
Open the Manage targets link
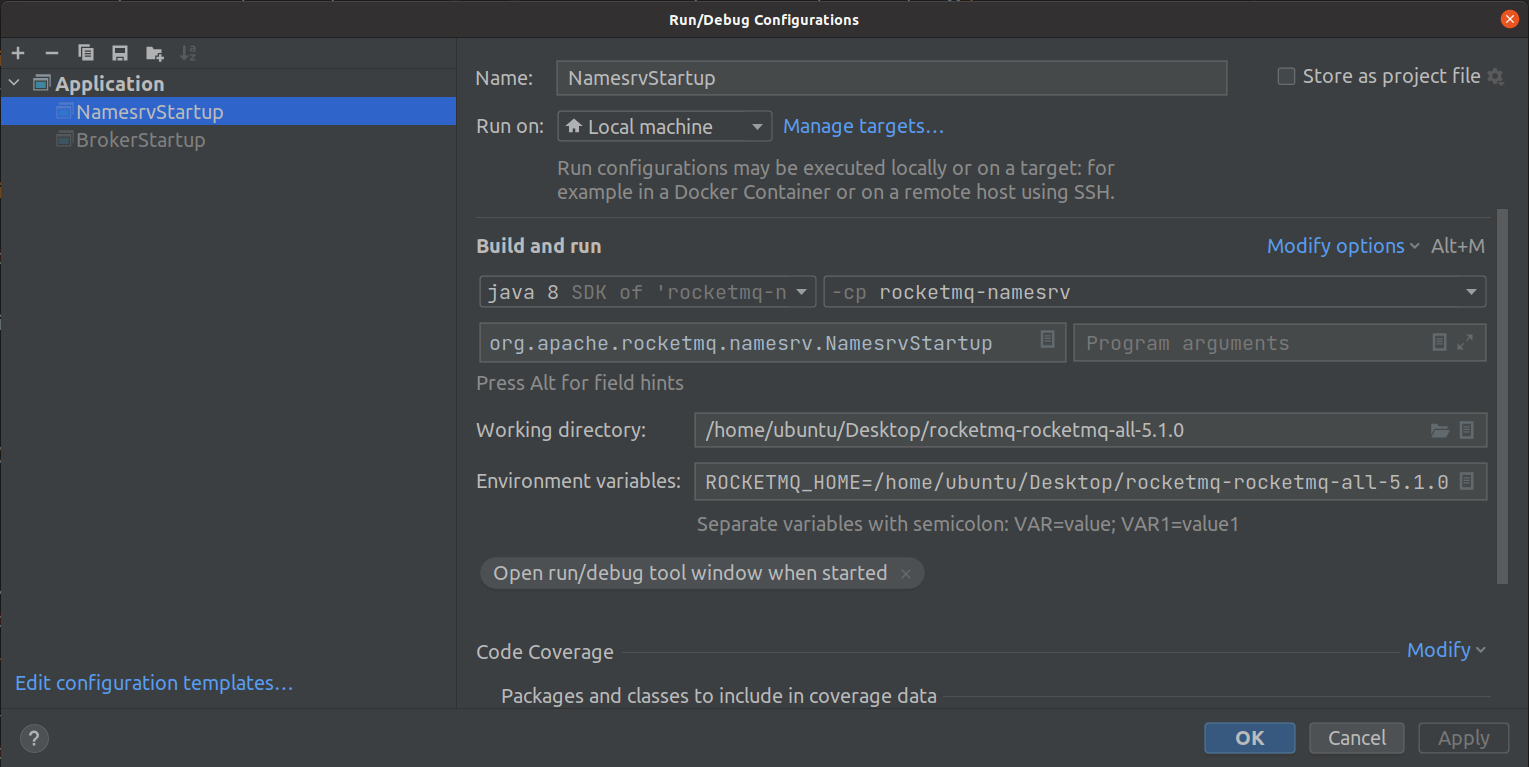[862, 125]
